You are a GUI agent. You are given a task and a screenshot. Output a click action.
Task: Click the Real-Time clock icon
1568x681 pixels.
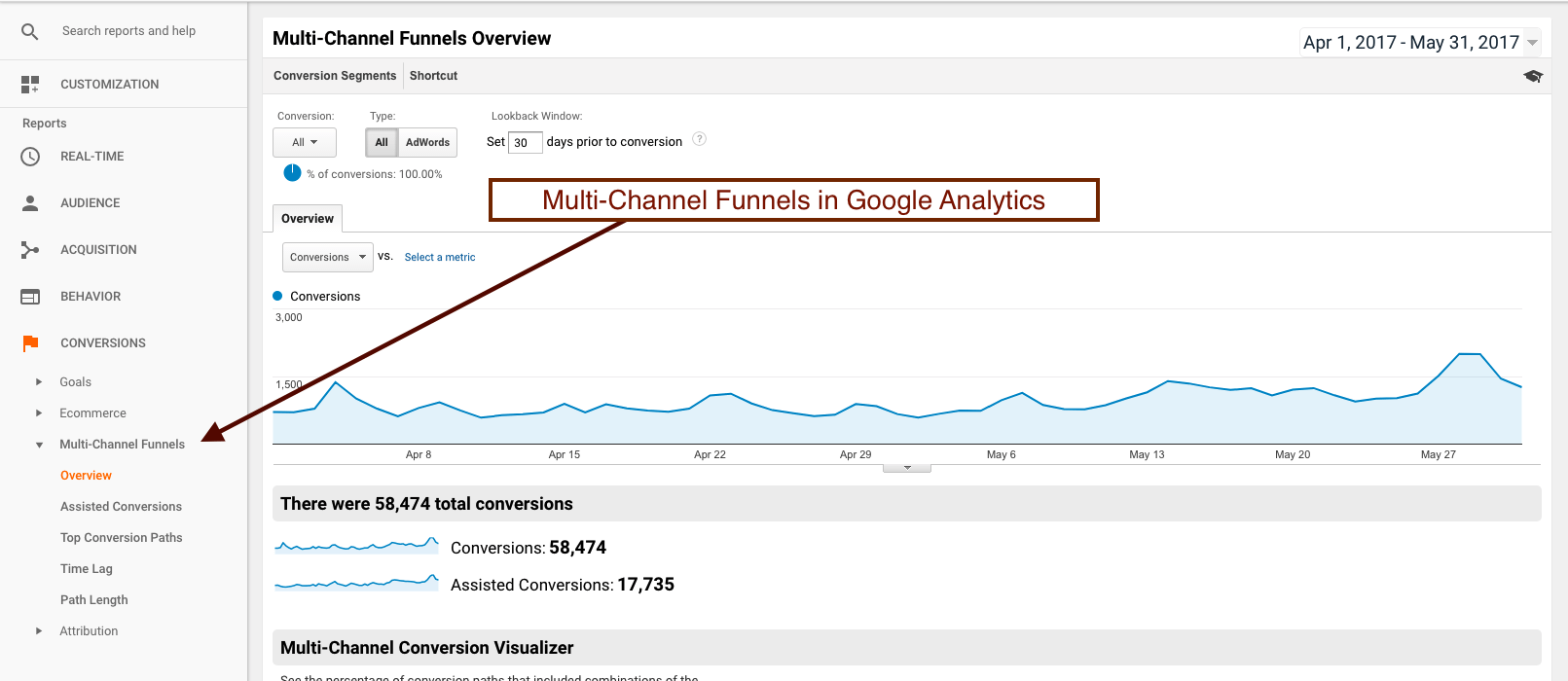[30, 157]
